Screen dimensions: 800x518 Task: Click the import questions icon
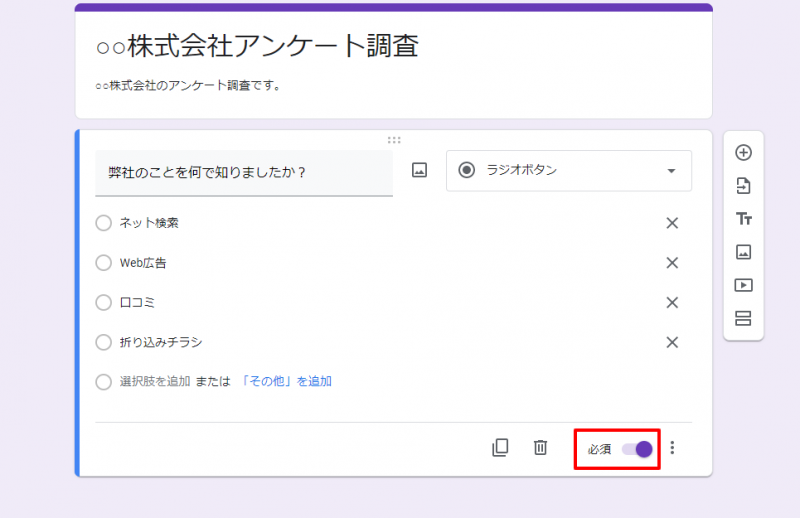coord(743,186)
